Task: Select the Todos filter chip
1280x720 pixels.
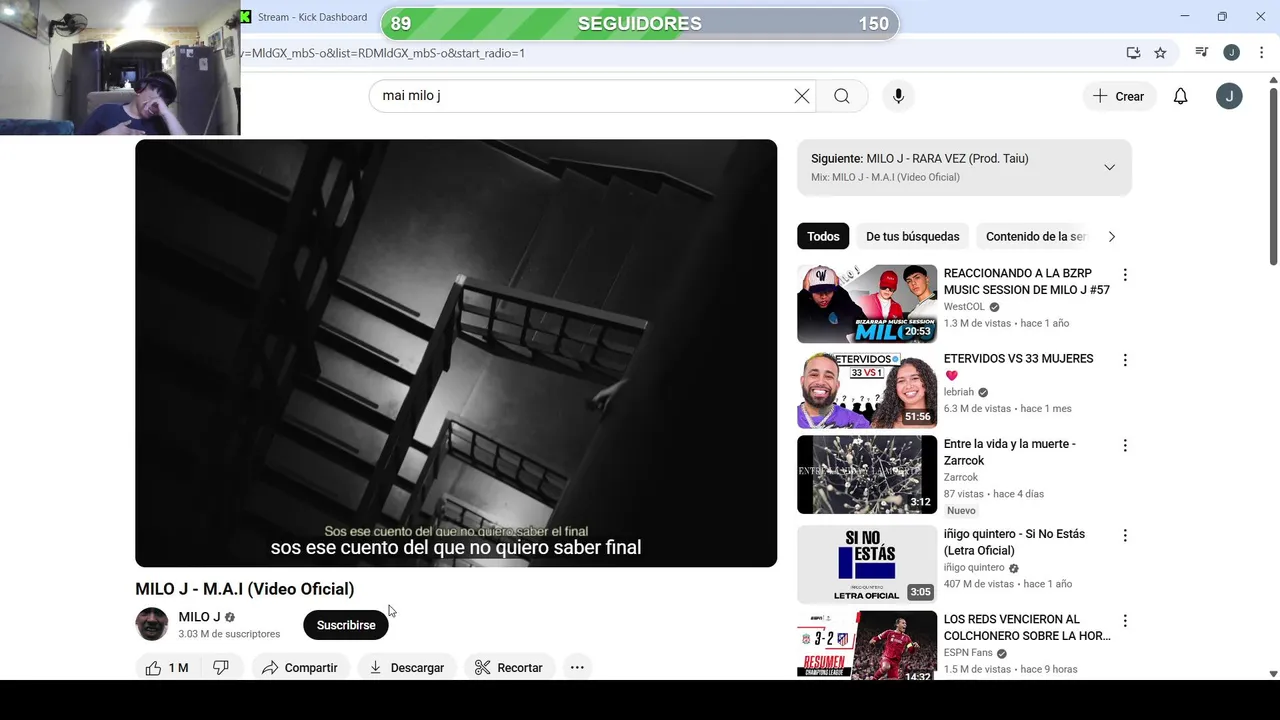Action: point(823,237)
